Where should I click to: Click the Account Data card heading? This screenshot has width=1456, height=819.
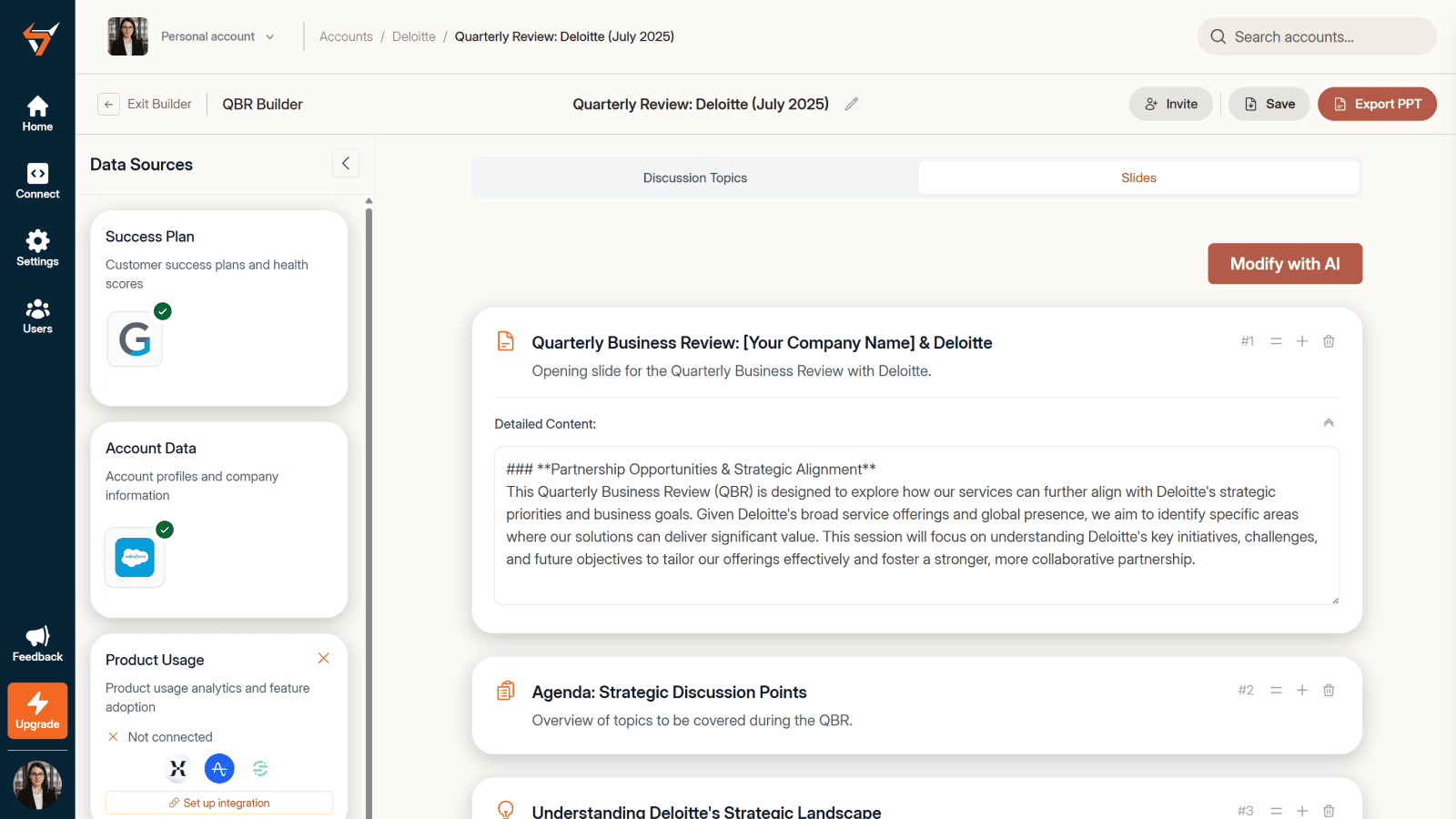coord(151,449)
